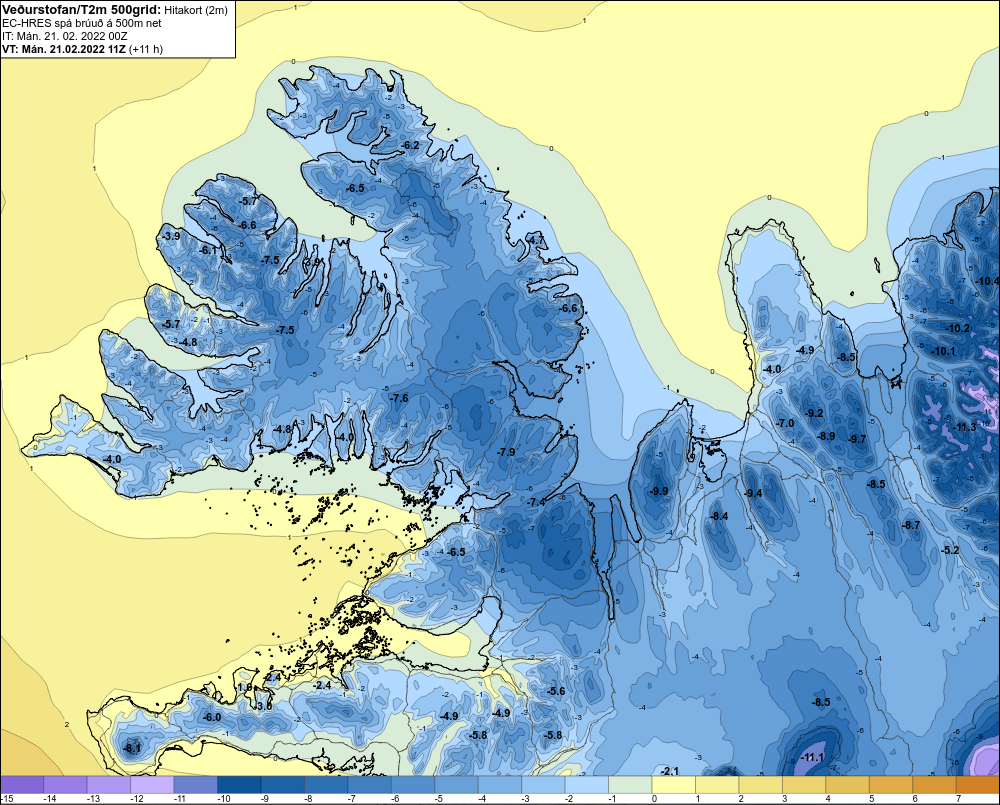Viewport: 1000px width, 805px height.
Task: Click the -8.7 temperature label
Action: tap(911, 525)
